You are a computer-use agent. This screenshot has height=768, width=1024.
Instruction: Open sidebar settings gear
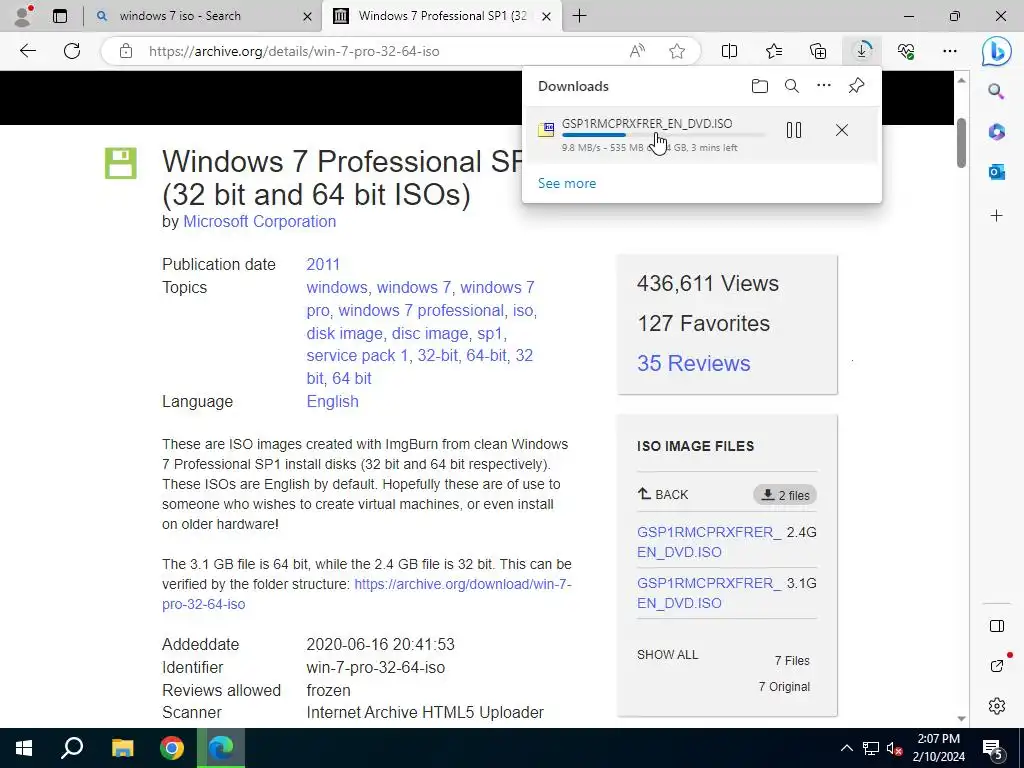997,706
